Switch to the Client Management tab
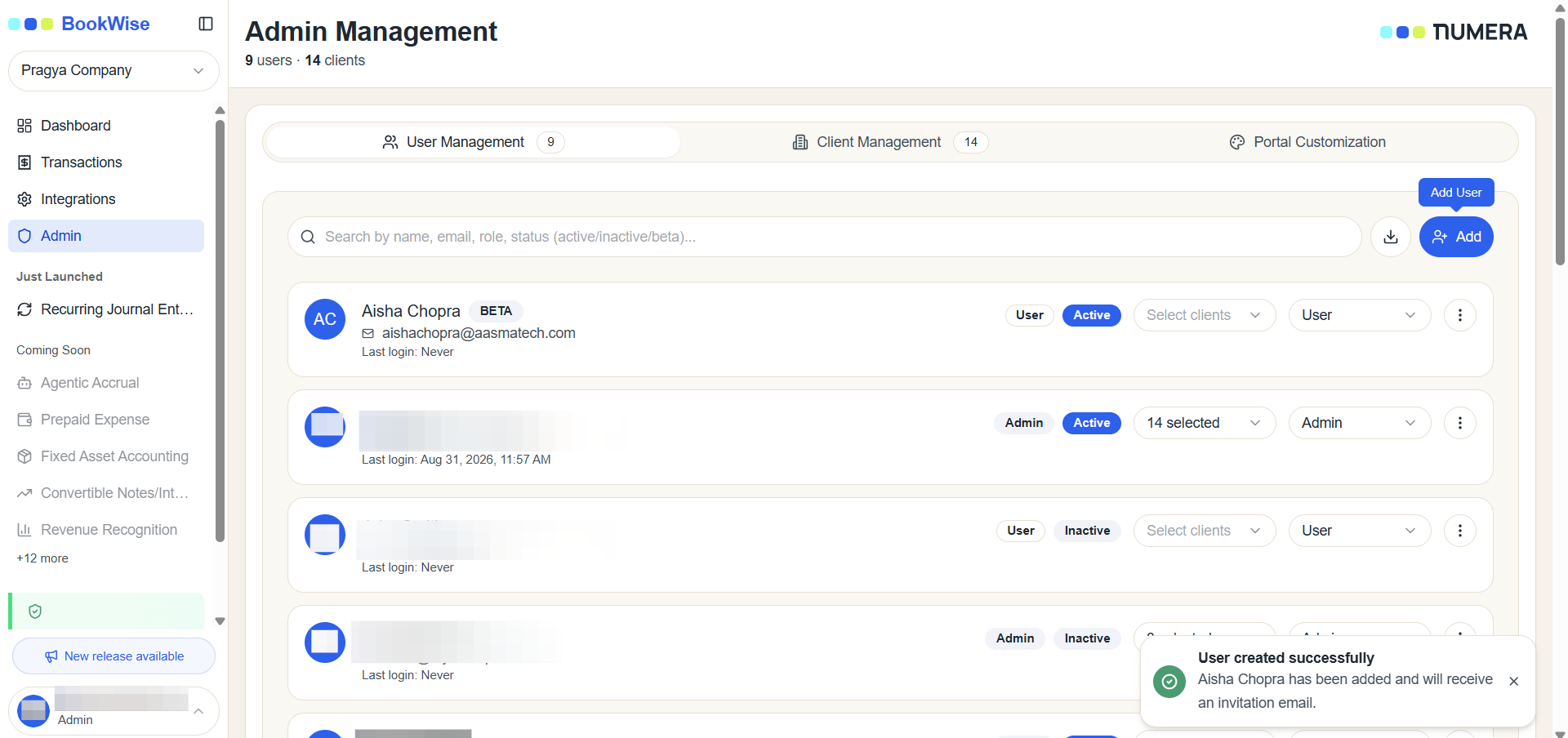 point(890,142)
